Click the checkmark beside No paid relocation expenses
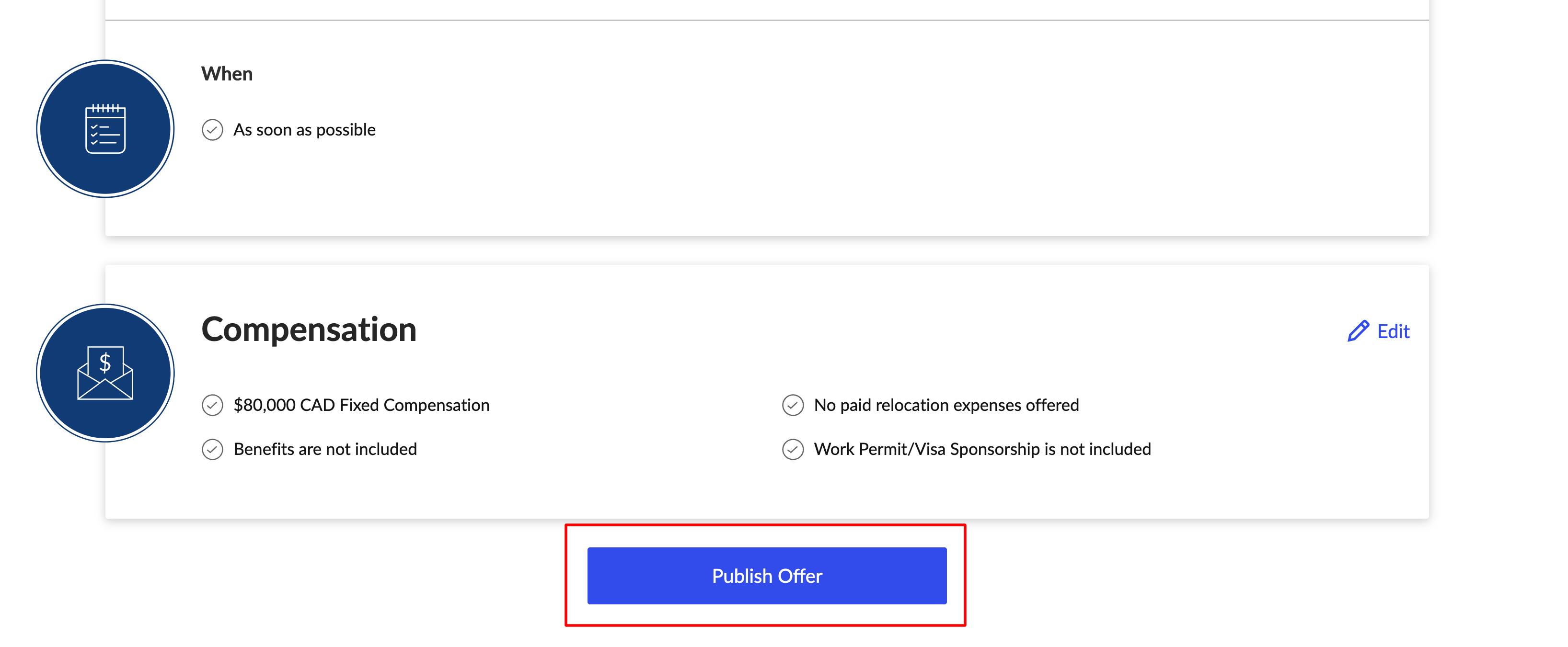The image size is (1568, 647). point(793,405)
